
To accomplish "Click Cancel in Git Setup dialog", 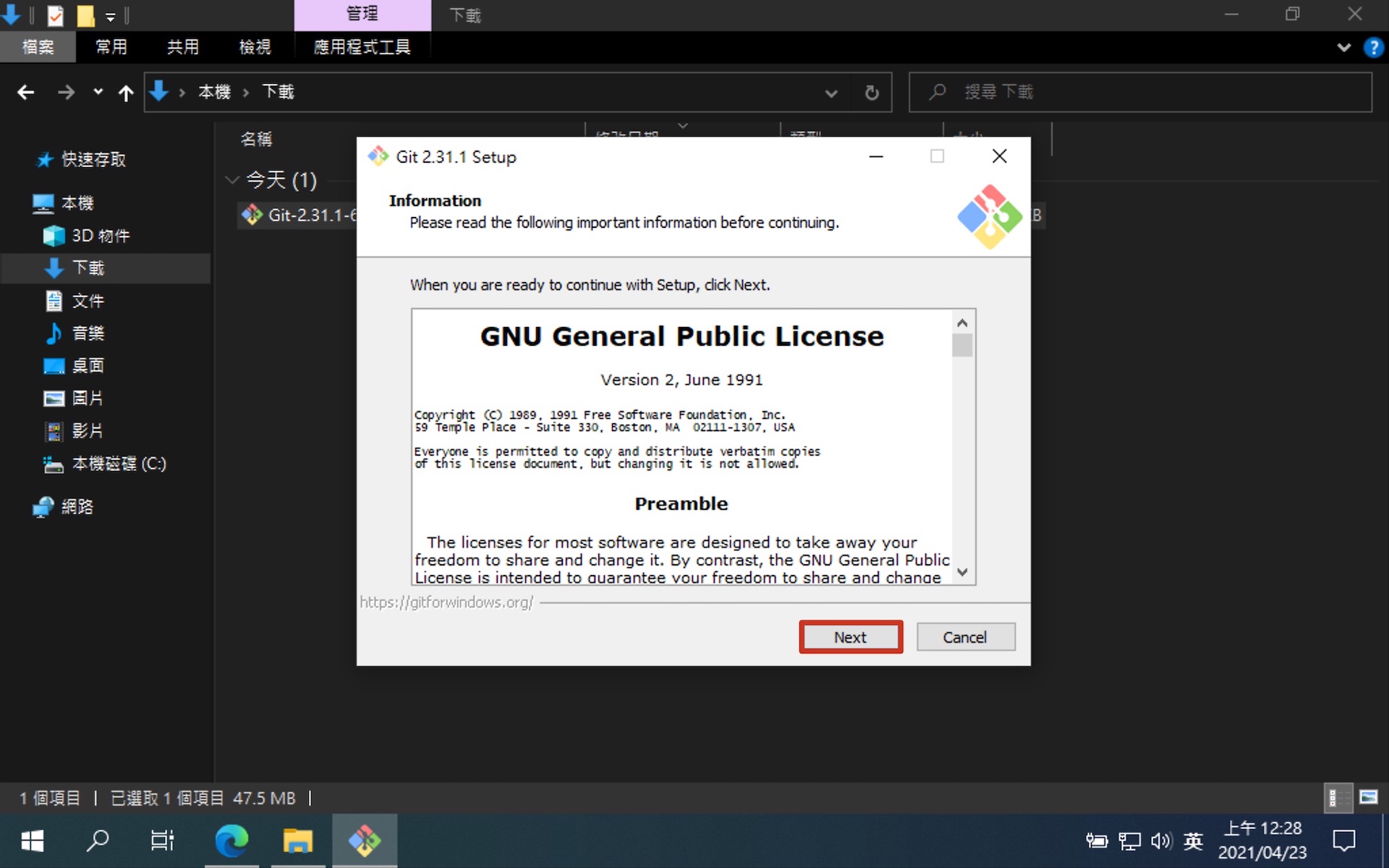I will pyautogui.click(x=965, y=637).
